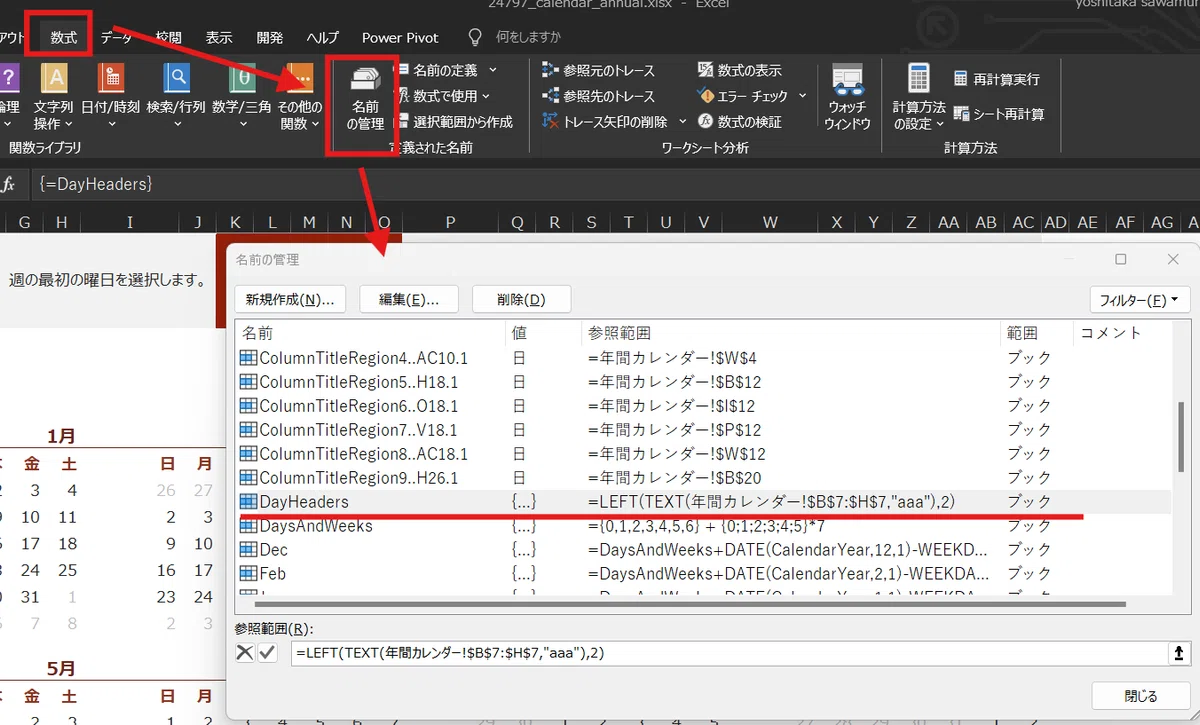The width and height of the screenshot is (1200, 725).
Task: Open the 数学/三角 function library
Action: click(x=241, y=95)
